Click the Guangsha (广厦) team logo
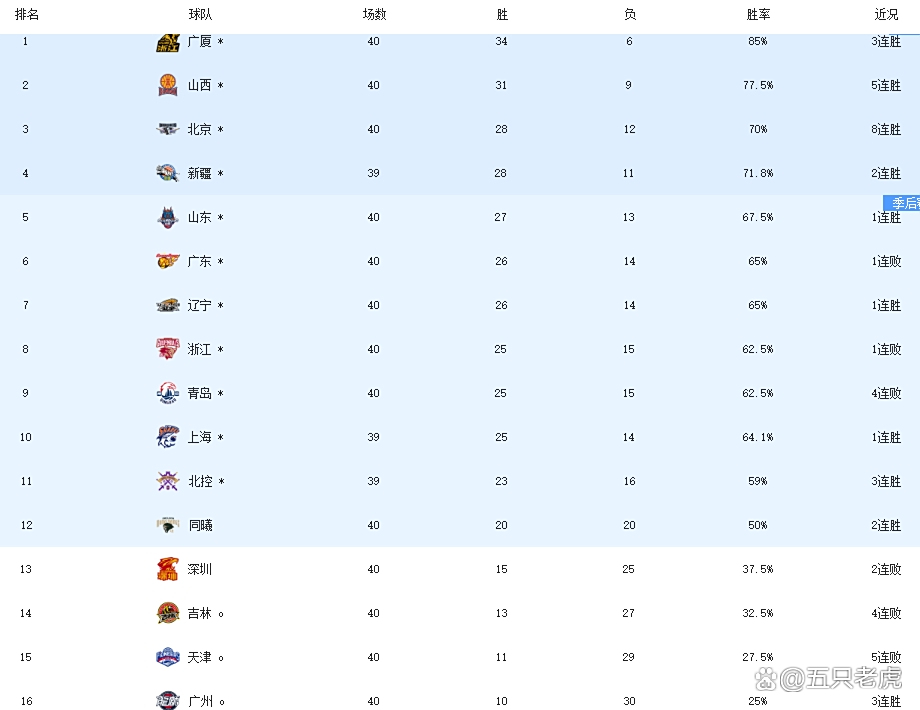920x710 pixels. (167, 42)
